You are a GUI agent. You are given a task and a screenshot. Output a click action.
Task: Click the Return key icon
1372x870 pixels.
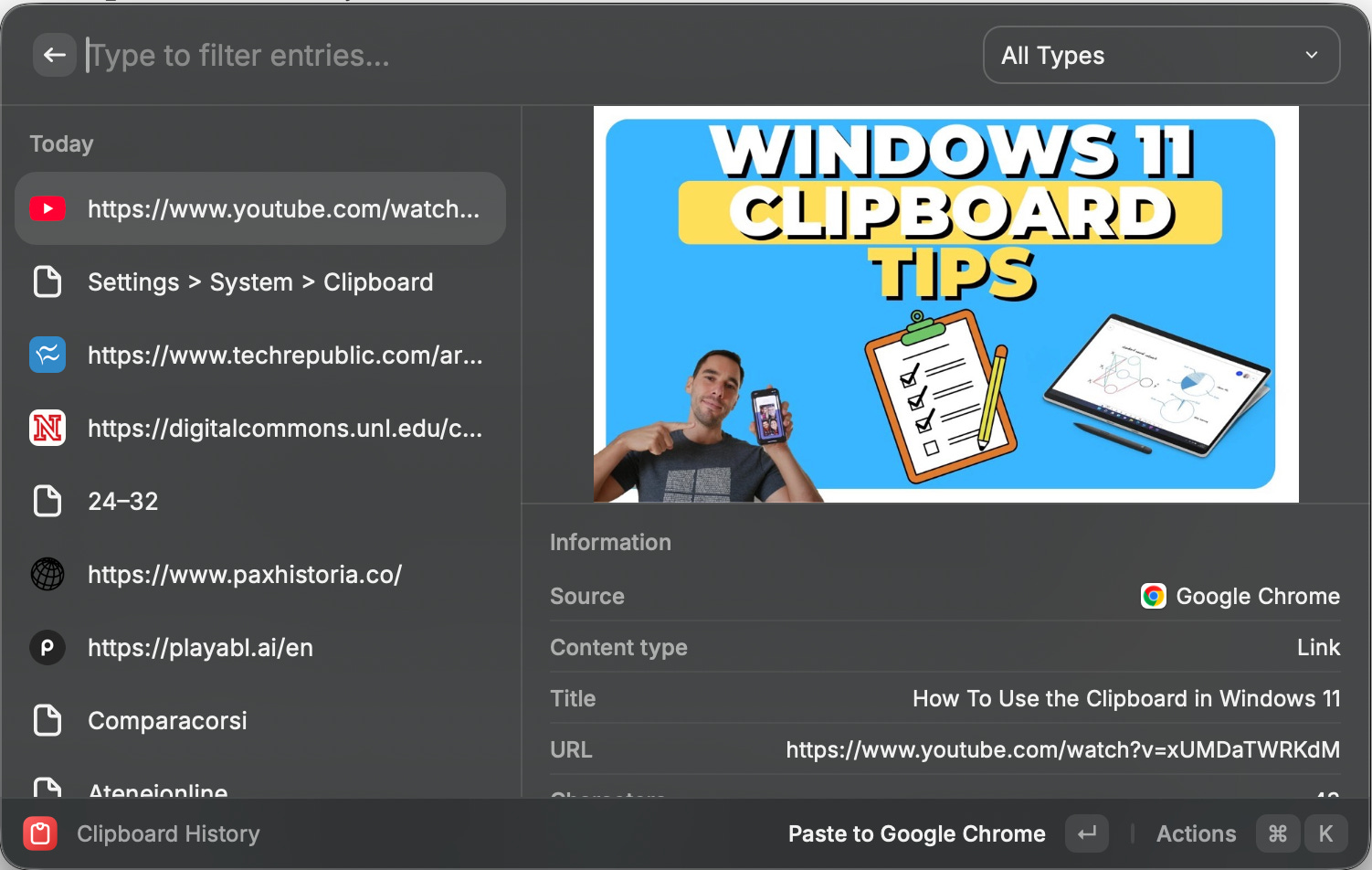pos(1087,833)
